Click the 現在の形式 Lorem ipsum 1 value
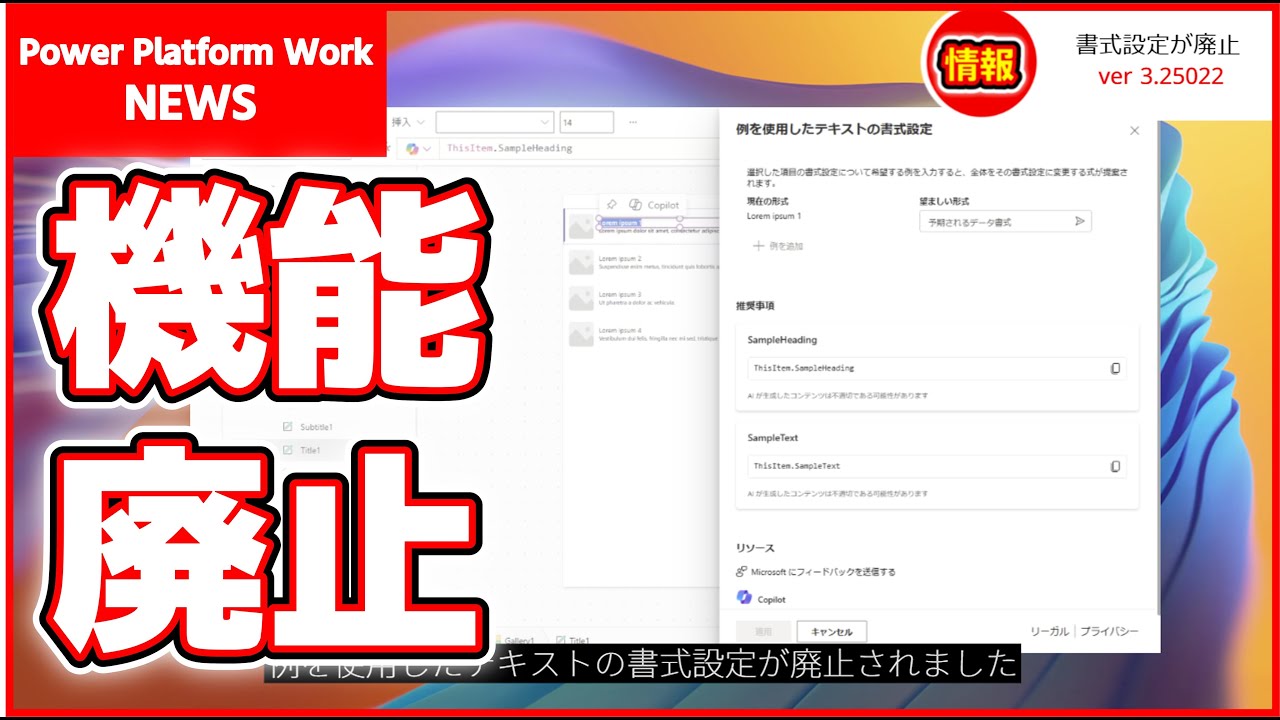The width and height of the screenshot is (1280, 720). pyautogui.click(x=774, y=216)
